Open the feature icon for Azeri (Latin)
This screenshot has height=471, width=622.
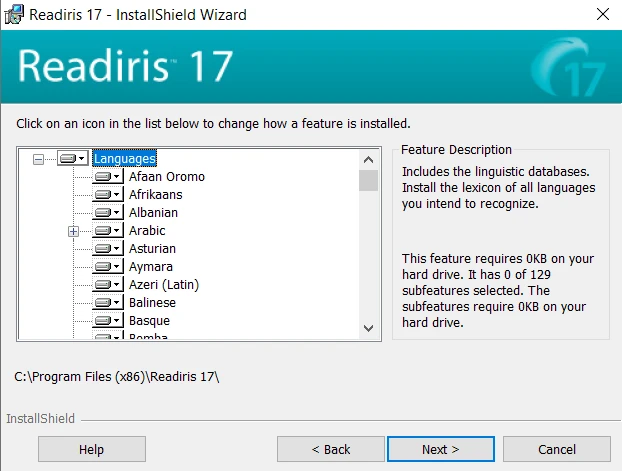107,285
